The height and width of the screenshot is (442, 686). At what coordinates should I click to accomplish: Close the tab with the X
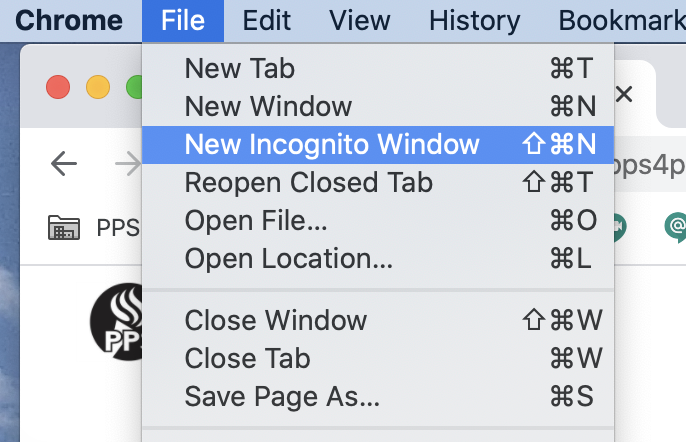click(624, 94)
